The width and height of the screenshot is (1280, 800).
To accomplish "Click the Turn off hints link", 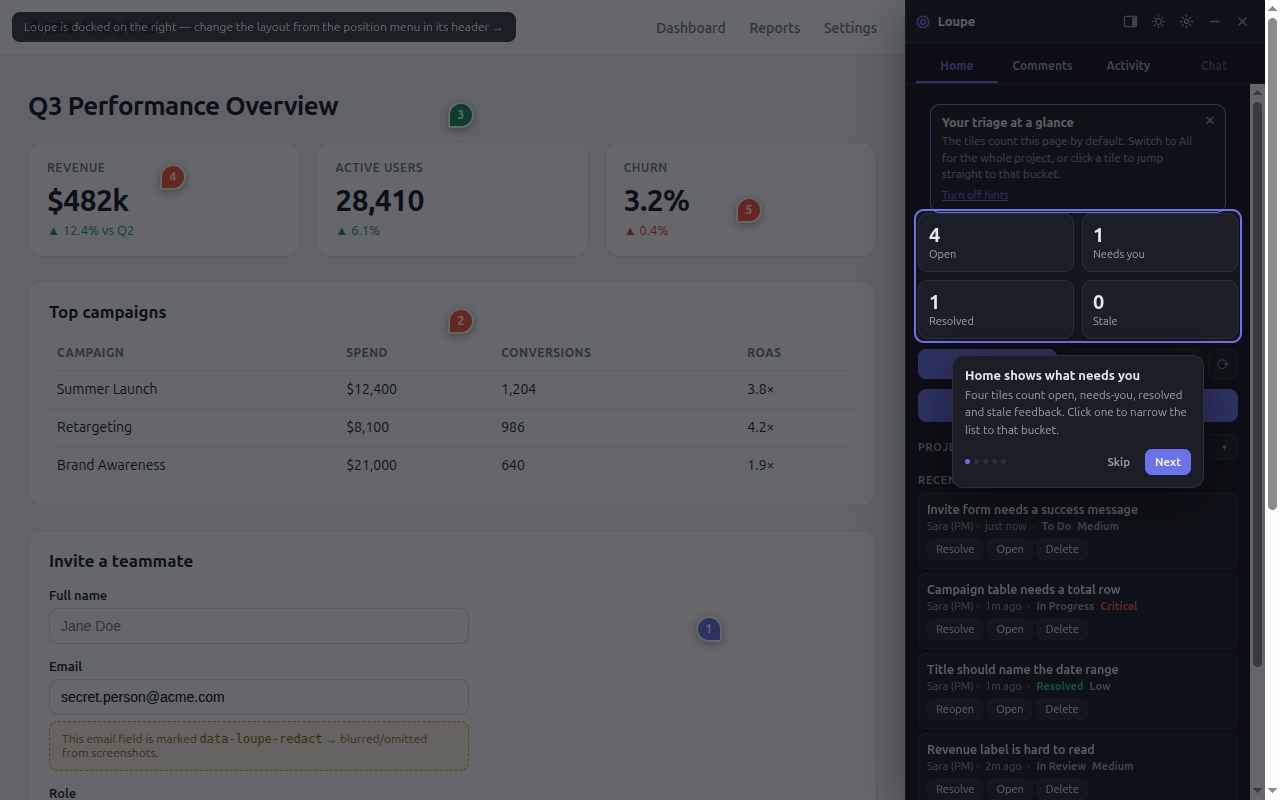I will coord(975,195).
